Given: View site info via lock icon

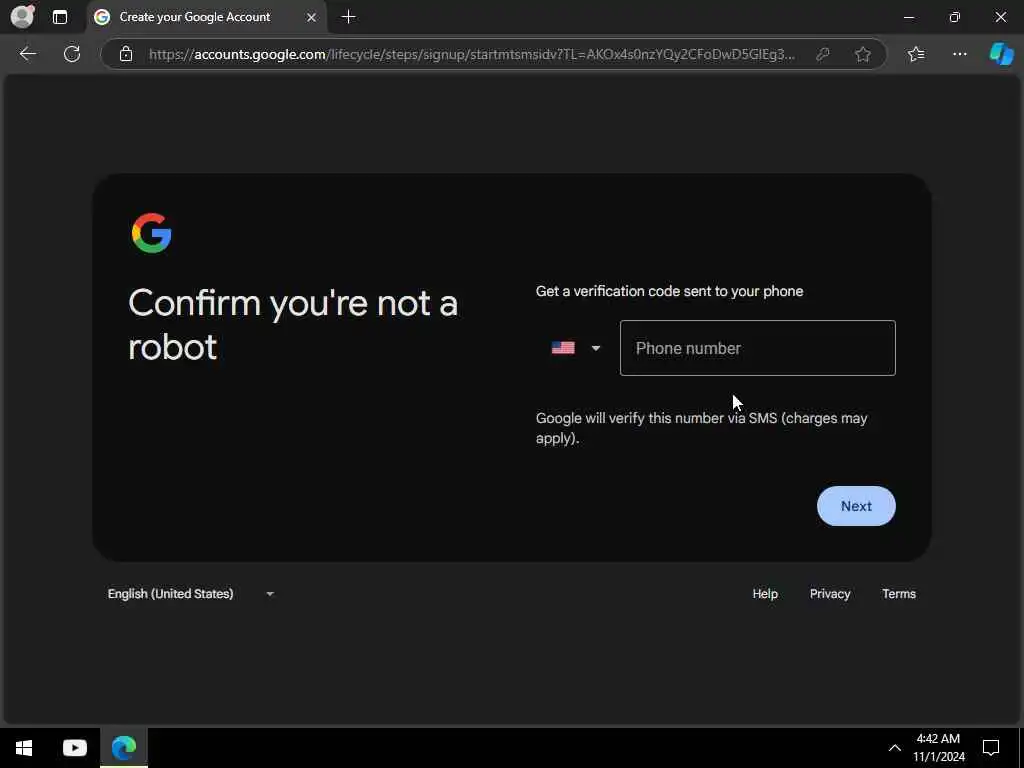Looking at the screenshot, I should pyautogui.click(x=126, y=54).
